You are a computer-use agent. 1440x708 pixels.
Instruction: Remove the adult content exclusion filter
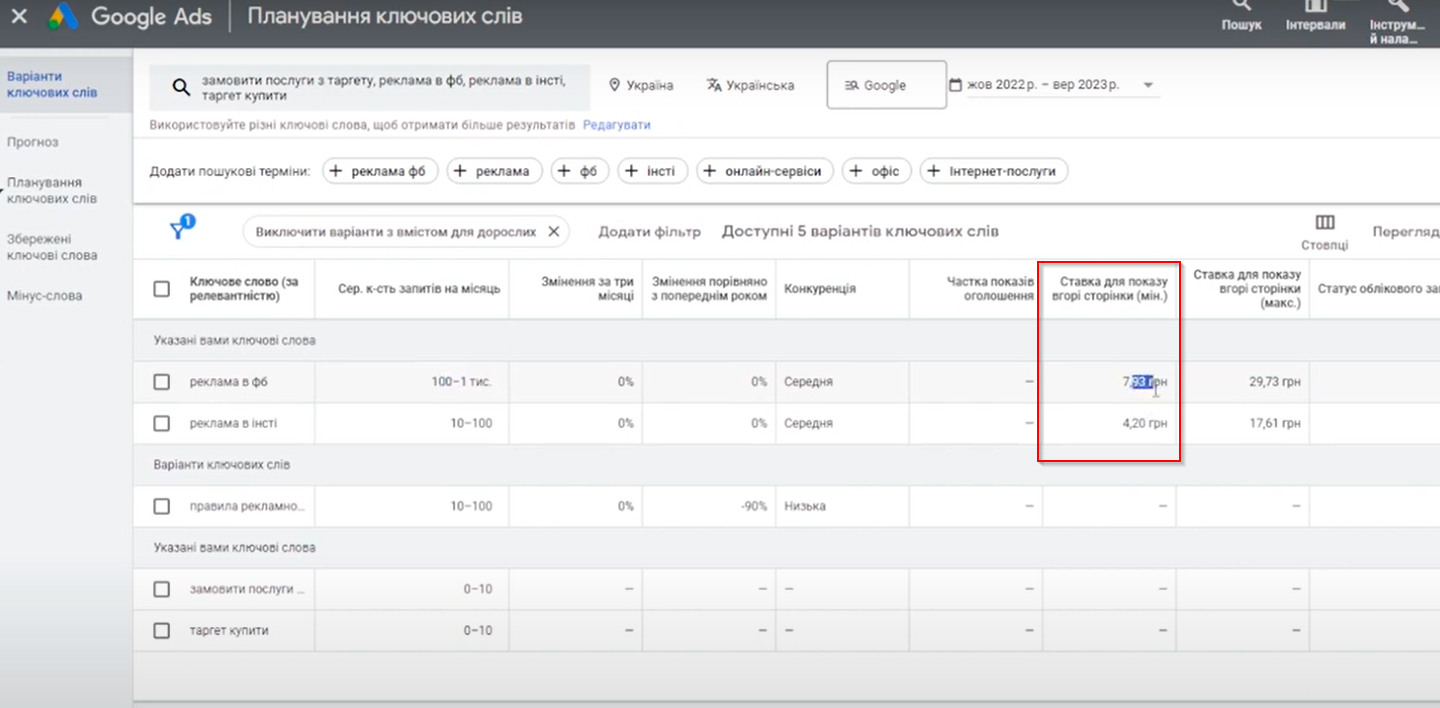[554, 232]
